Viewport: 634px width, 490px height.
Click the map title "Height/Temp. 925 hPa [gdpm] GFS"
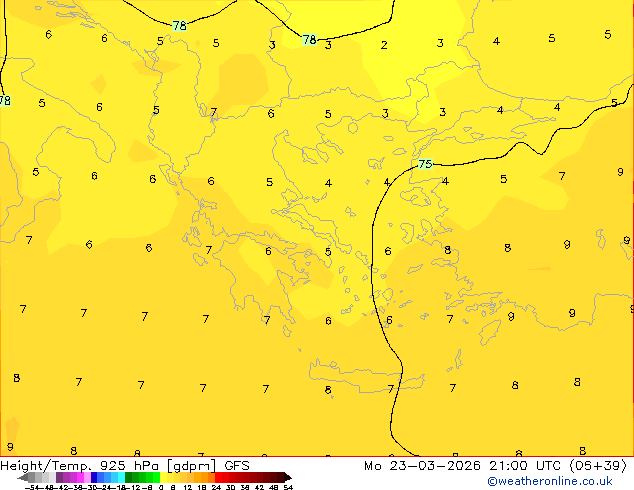125,465
